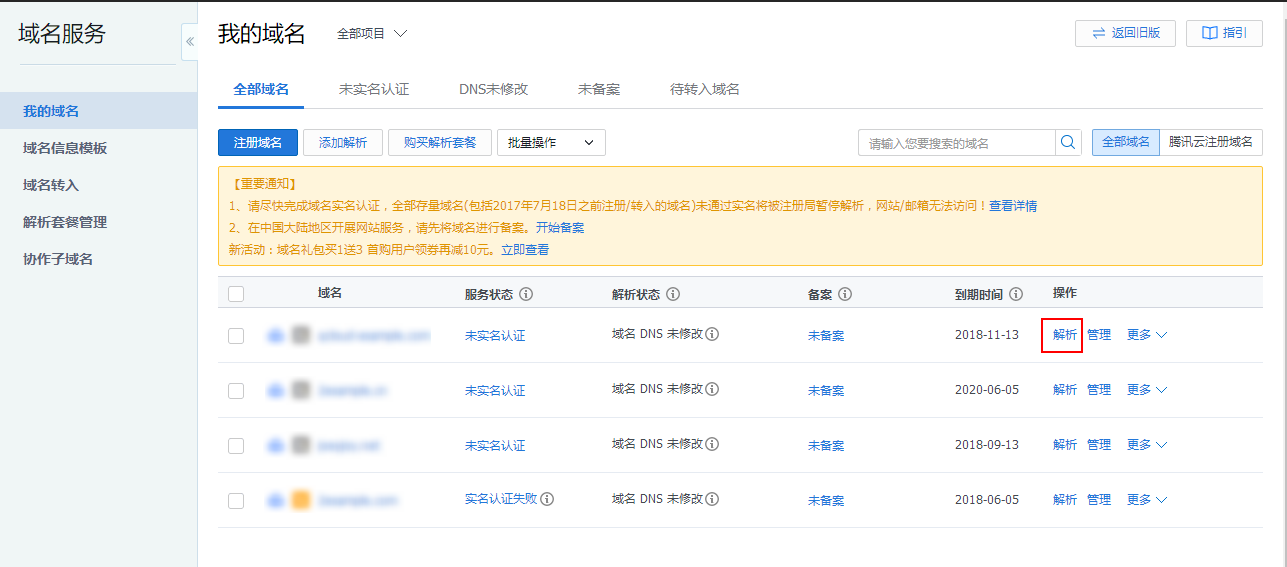Click info icon beside 备案 header
The height and width of the screenshot is (567, 1287).
click(x=845, y=295)
